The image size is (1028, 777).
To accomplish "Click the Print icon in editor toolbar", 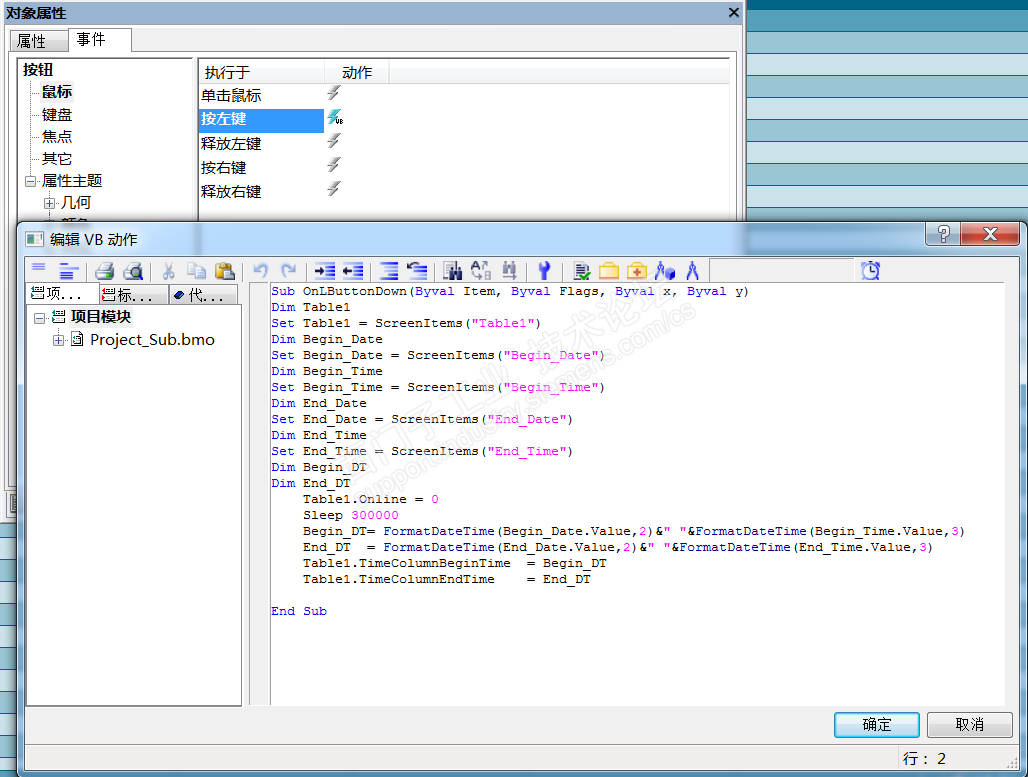I will point(104,270).
